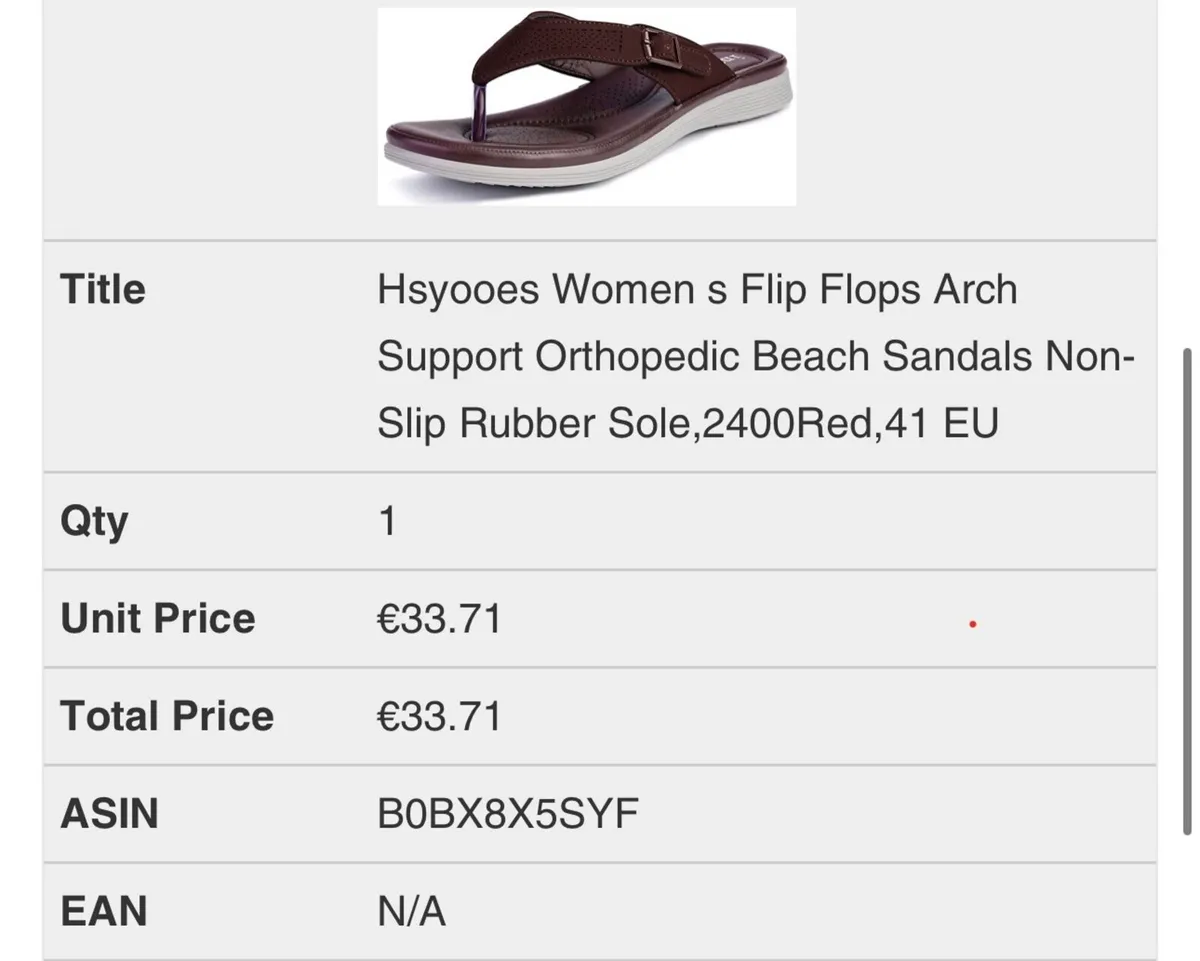Click the ASIN row label

coord(110,814)
